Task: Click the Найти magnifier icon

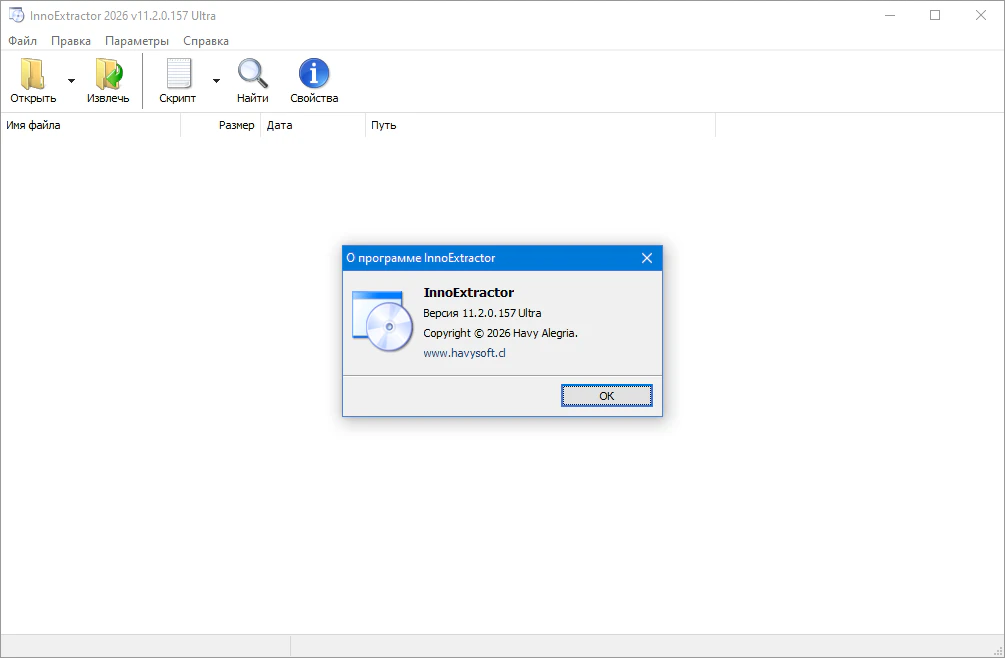Action: click(252, 75)
